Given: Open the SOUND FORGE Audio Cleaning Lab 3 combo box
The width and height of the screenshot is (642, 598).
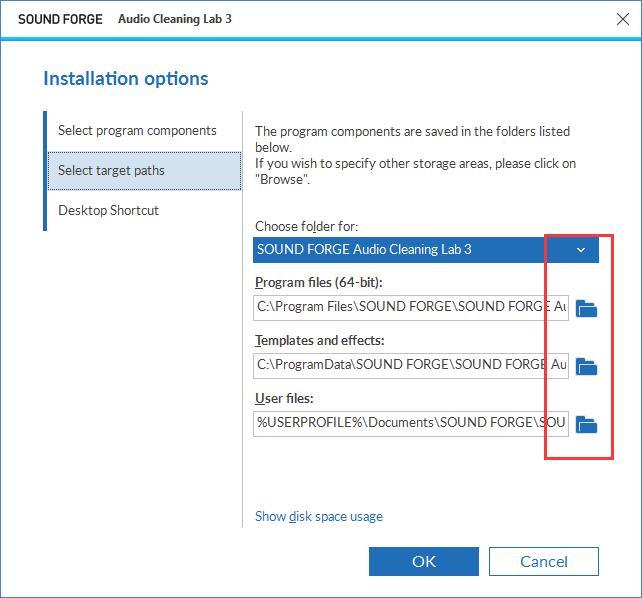Looking at the screenshot, I should click(x=426, y=250).
